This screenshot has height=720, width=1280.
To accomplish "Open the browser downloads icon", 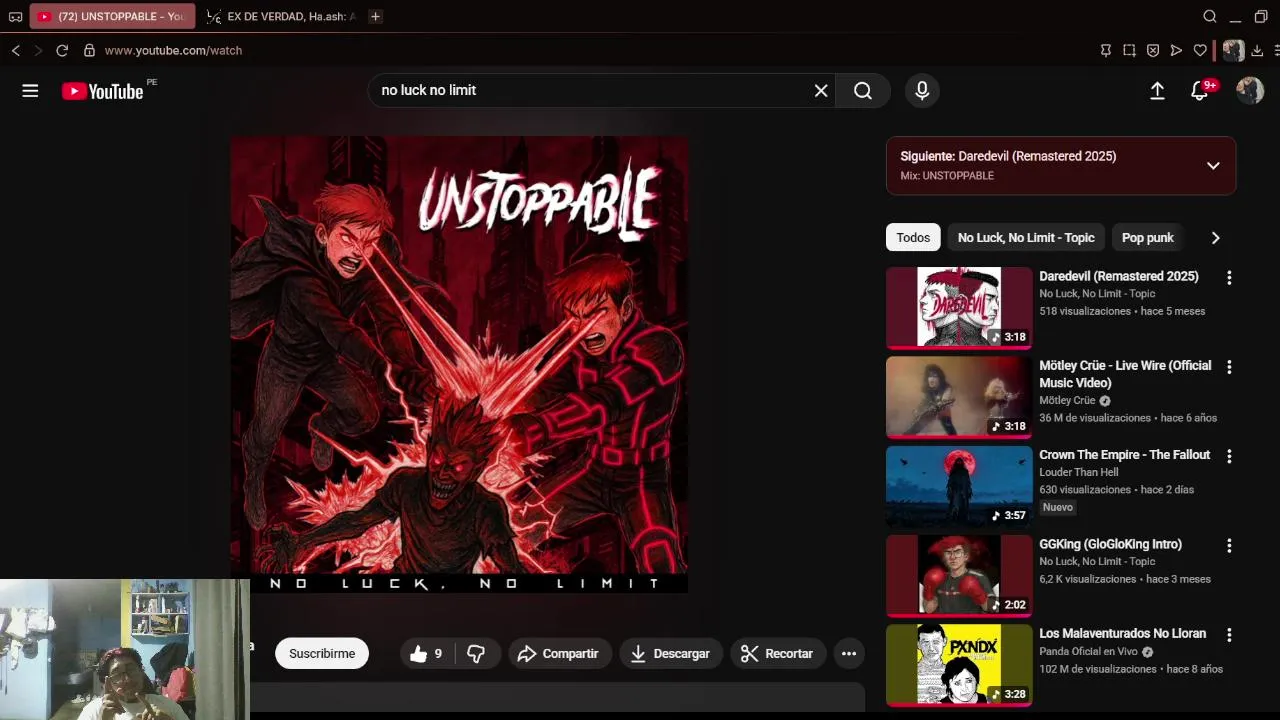I will click(x=1258, y=50).
